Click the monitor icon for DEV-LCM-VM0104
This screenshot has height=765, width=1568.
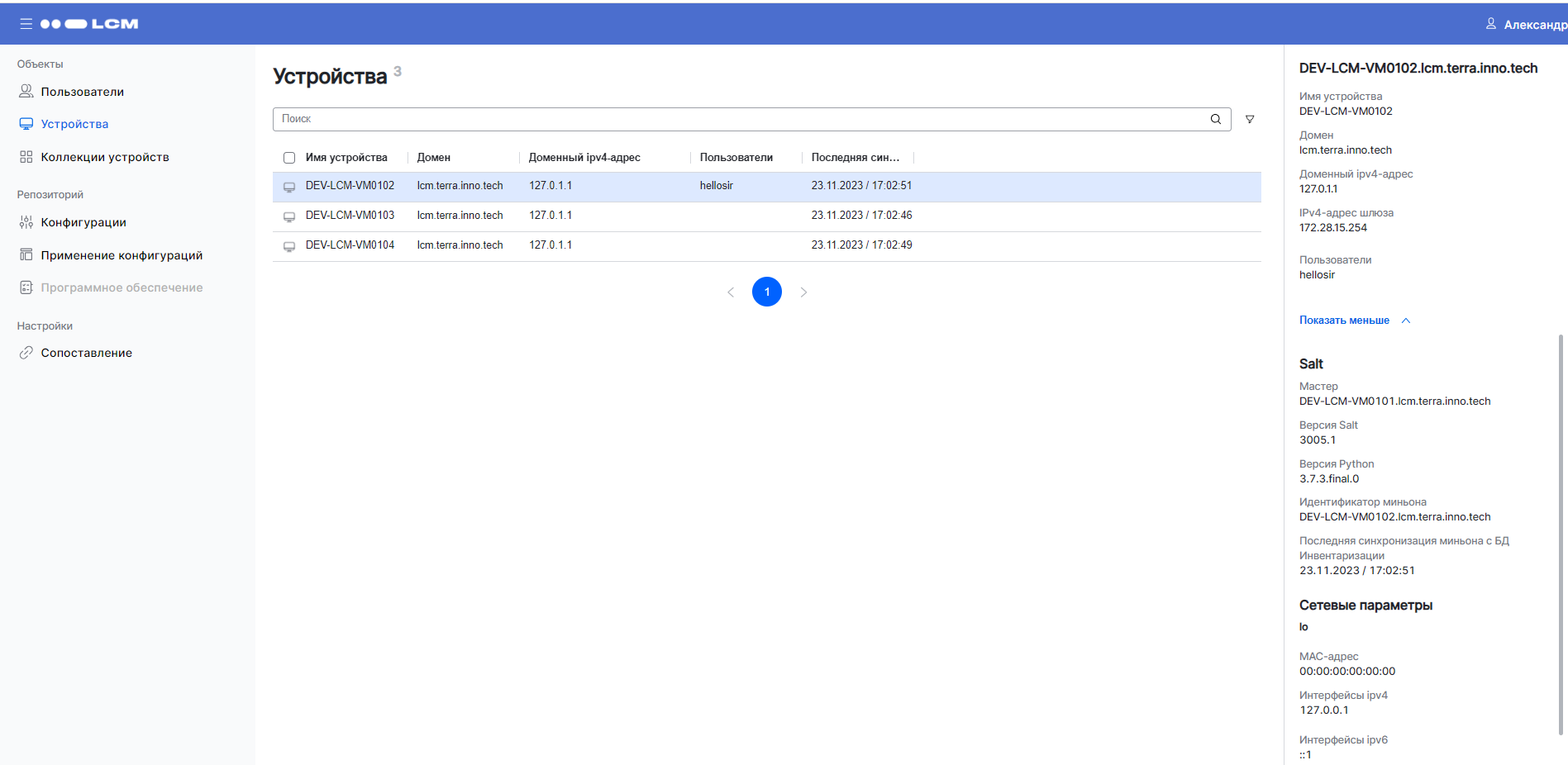pyautogui.click(x=289, y=246)
